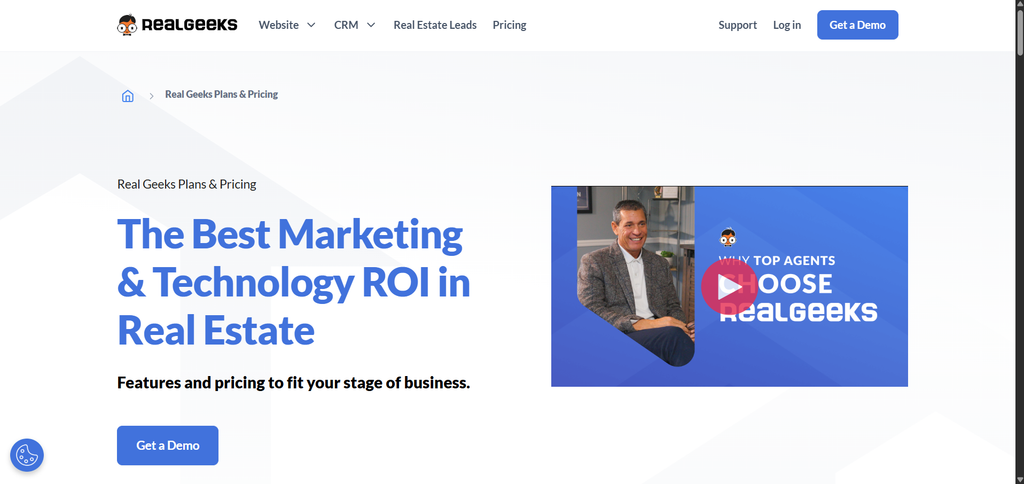Viewport: 1024px width, 484px height.
Task: Open the Support link
Action: [737, 25]
